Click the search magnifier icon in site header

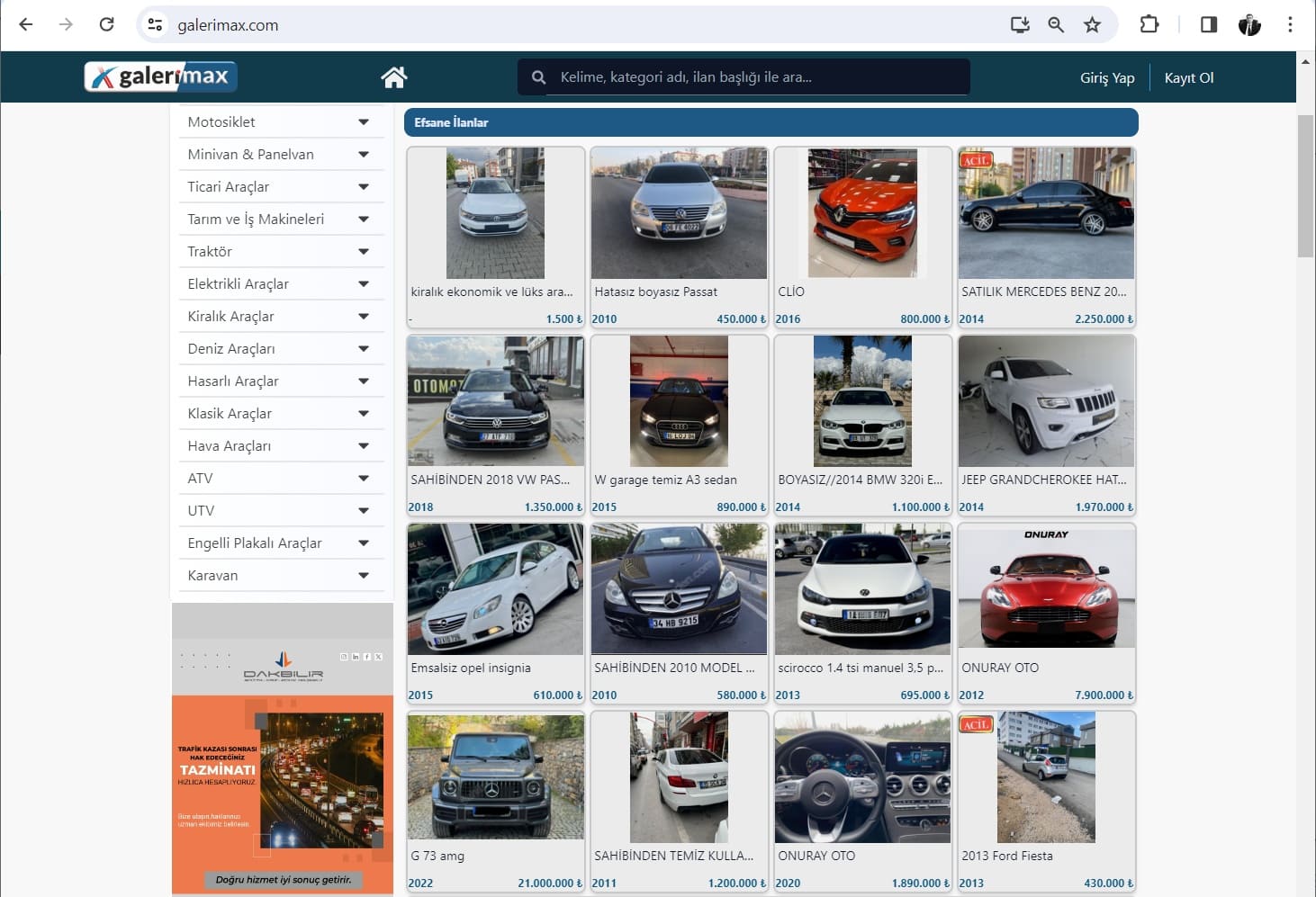click(x=538, y=77)
